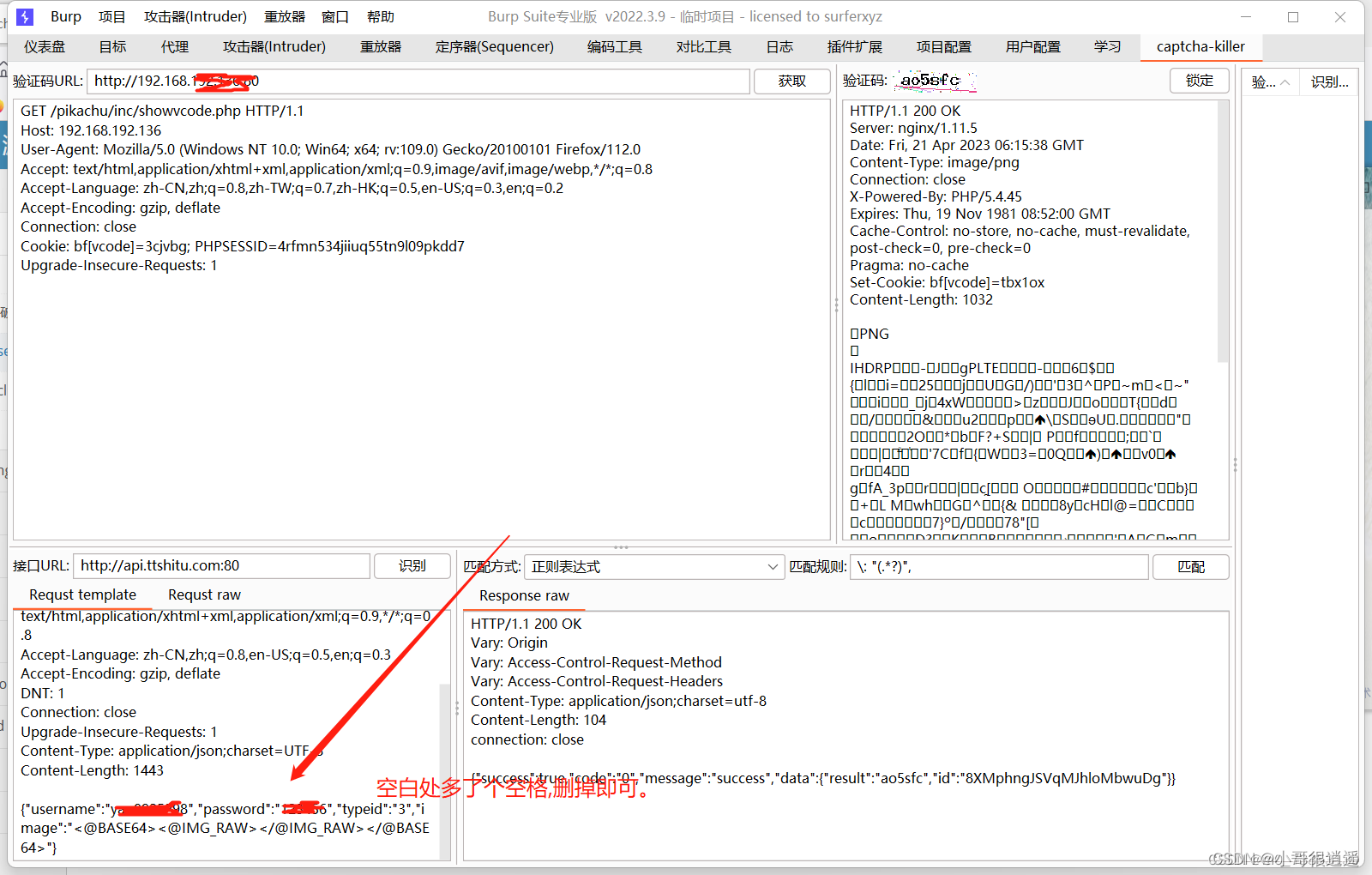The width and height of the screenshot is (1372, 875).
Task: Click the 识别 button next to interface URL
Action: coord(412,566)
